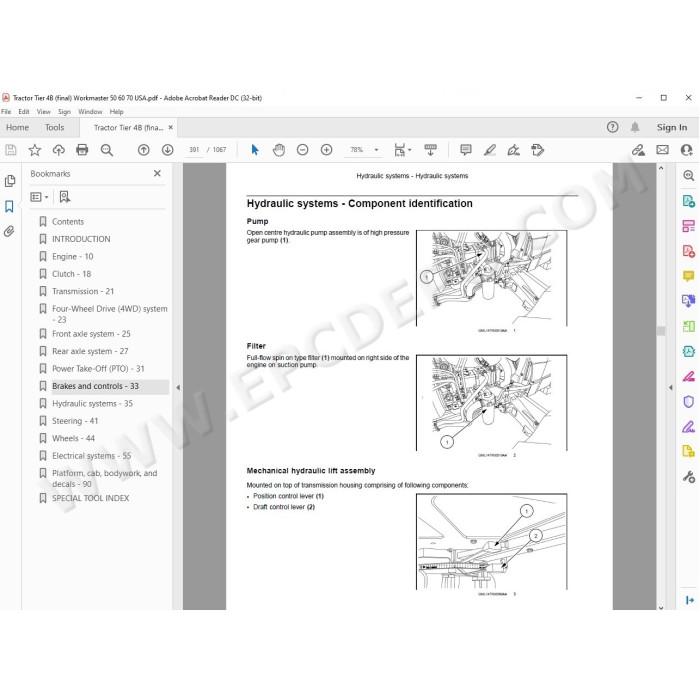Viewport: 700px width, 700px height.
Task: Close the Tractor Tier 4B document tab
Action: (x=171, y=127)
